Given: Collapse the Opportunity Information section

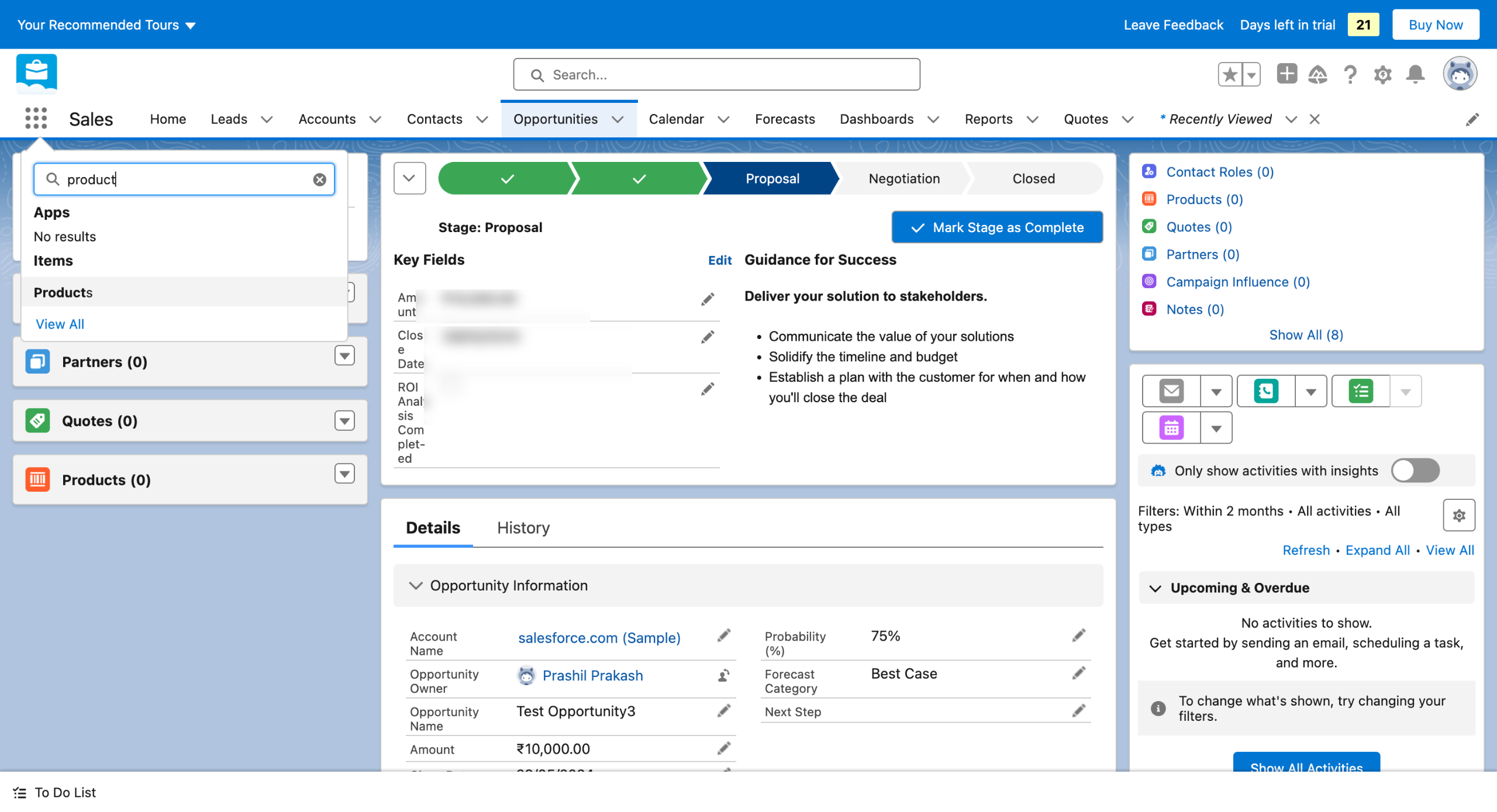Looking at the screenshot, I should 415,586.
